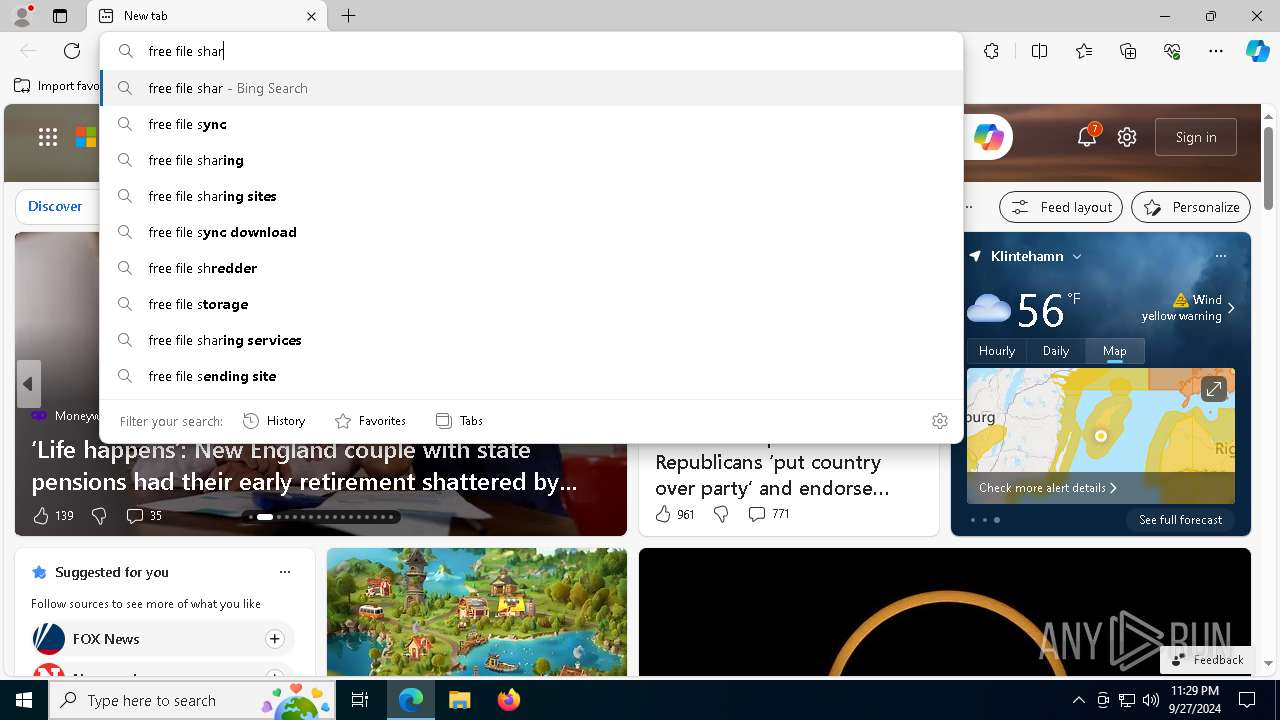Follow FOX News source with plus
1280x720 pixels.
point(274,638)
